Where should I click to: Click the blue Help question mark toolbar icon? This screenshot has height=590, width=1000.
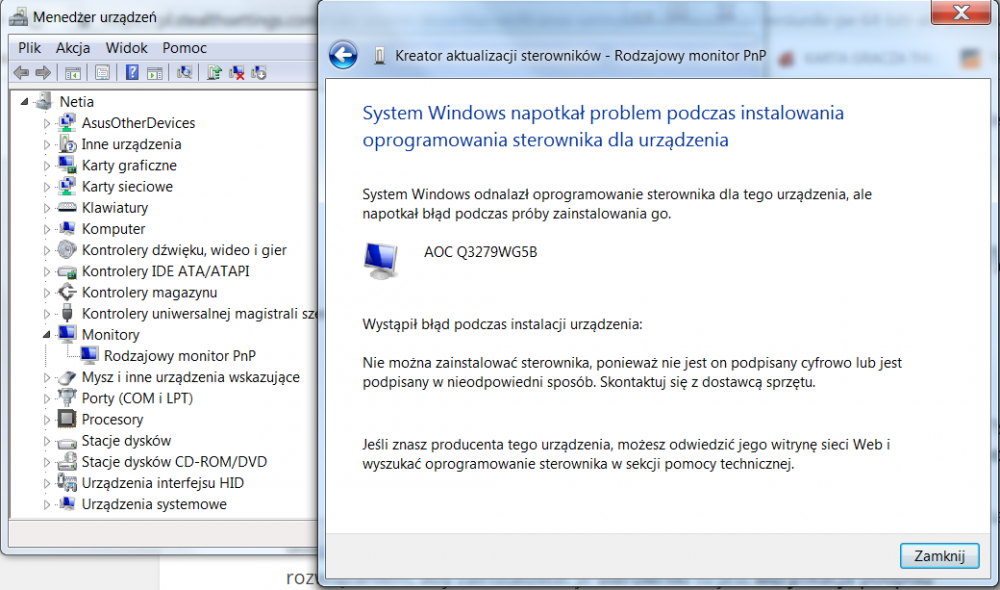tap(131, 72)
